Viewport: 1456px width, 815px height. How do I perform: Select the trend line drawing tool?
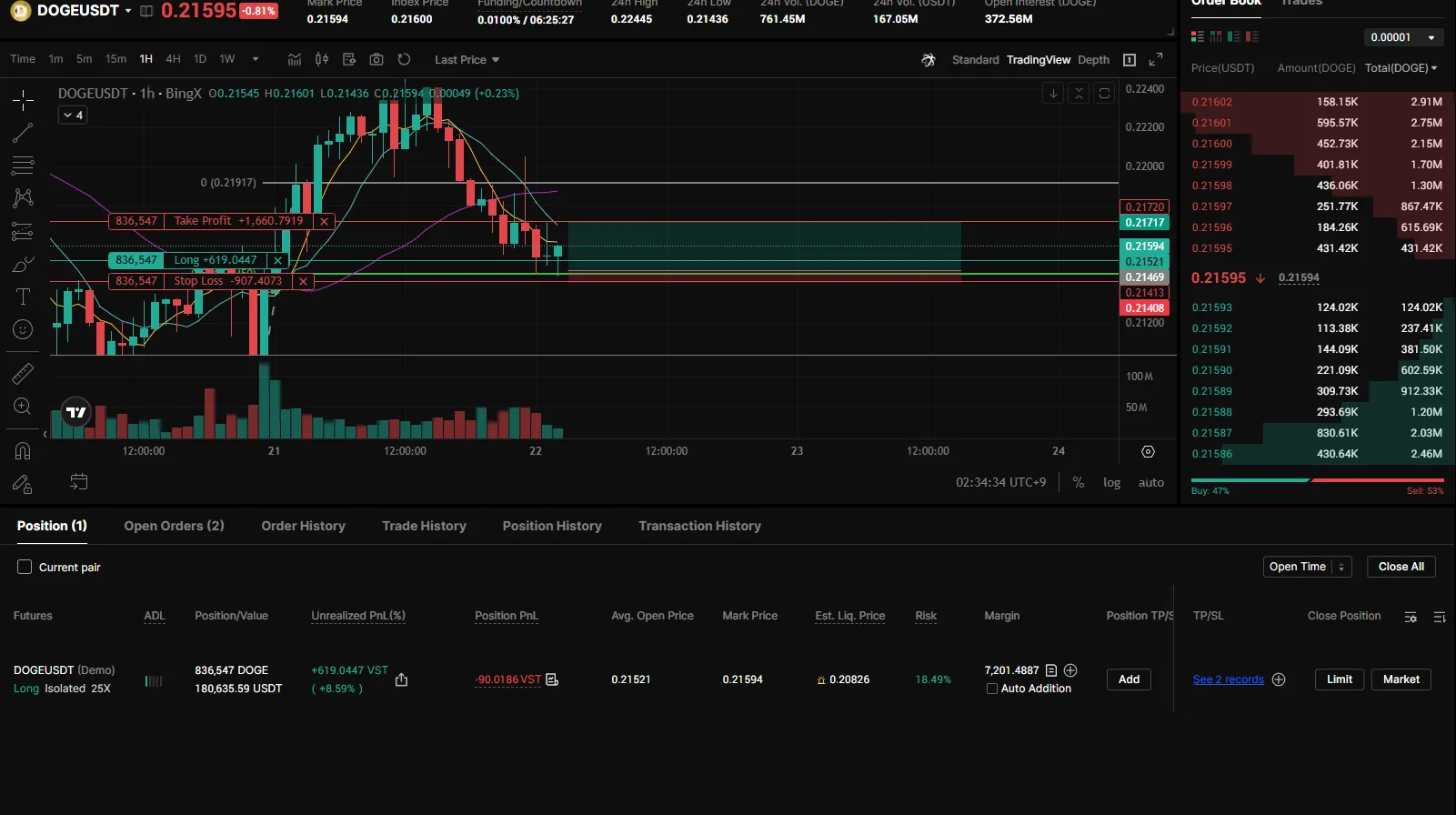[x=23, y=133]
